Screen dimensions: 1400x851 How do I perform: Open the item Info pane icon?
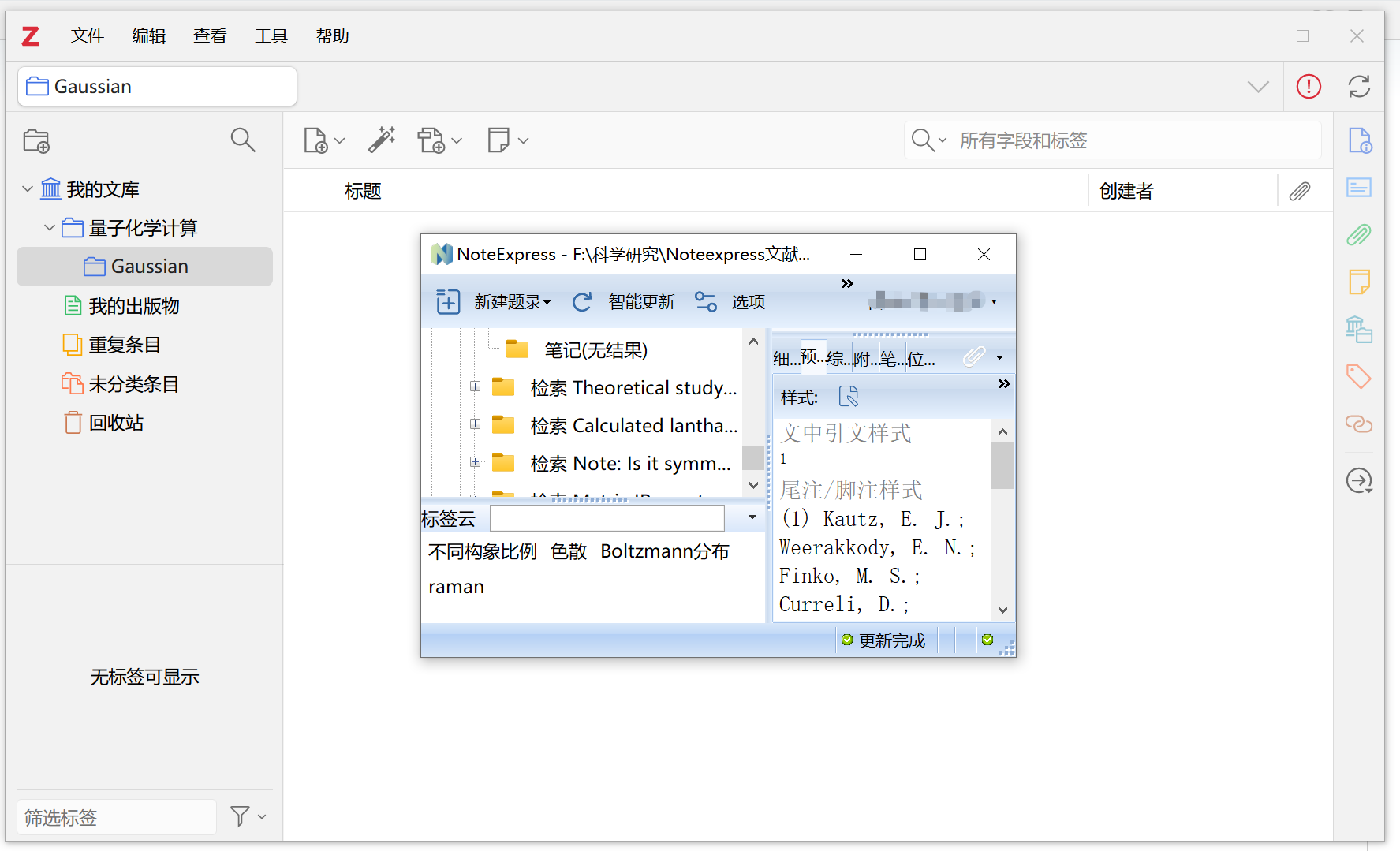click(1360, 140)
